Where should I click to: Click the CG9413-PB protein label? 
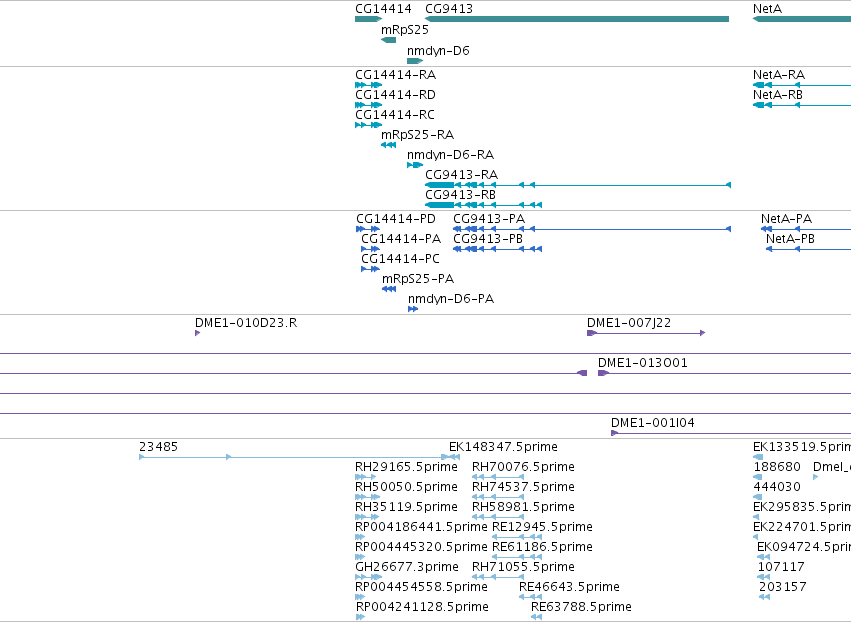pyautogui.click(x=488, y=239)
